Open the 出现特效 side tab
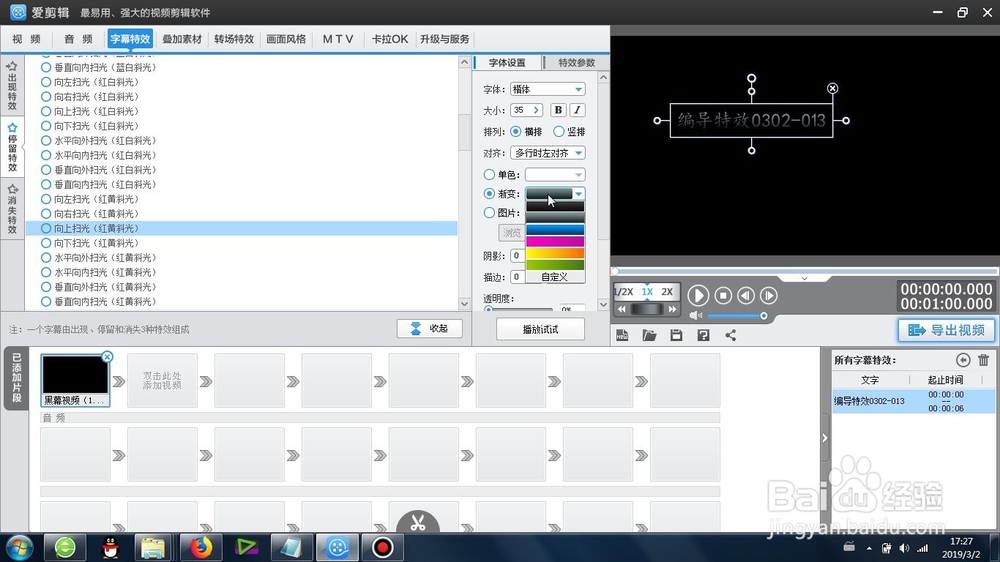Image resolution: width=1000 pixels, height=562 pixels. [x=12, y=85]
